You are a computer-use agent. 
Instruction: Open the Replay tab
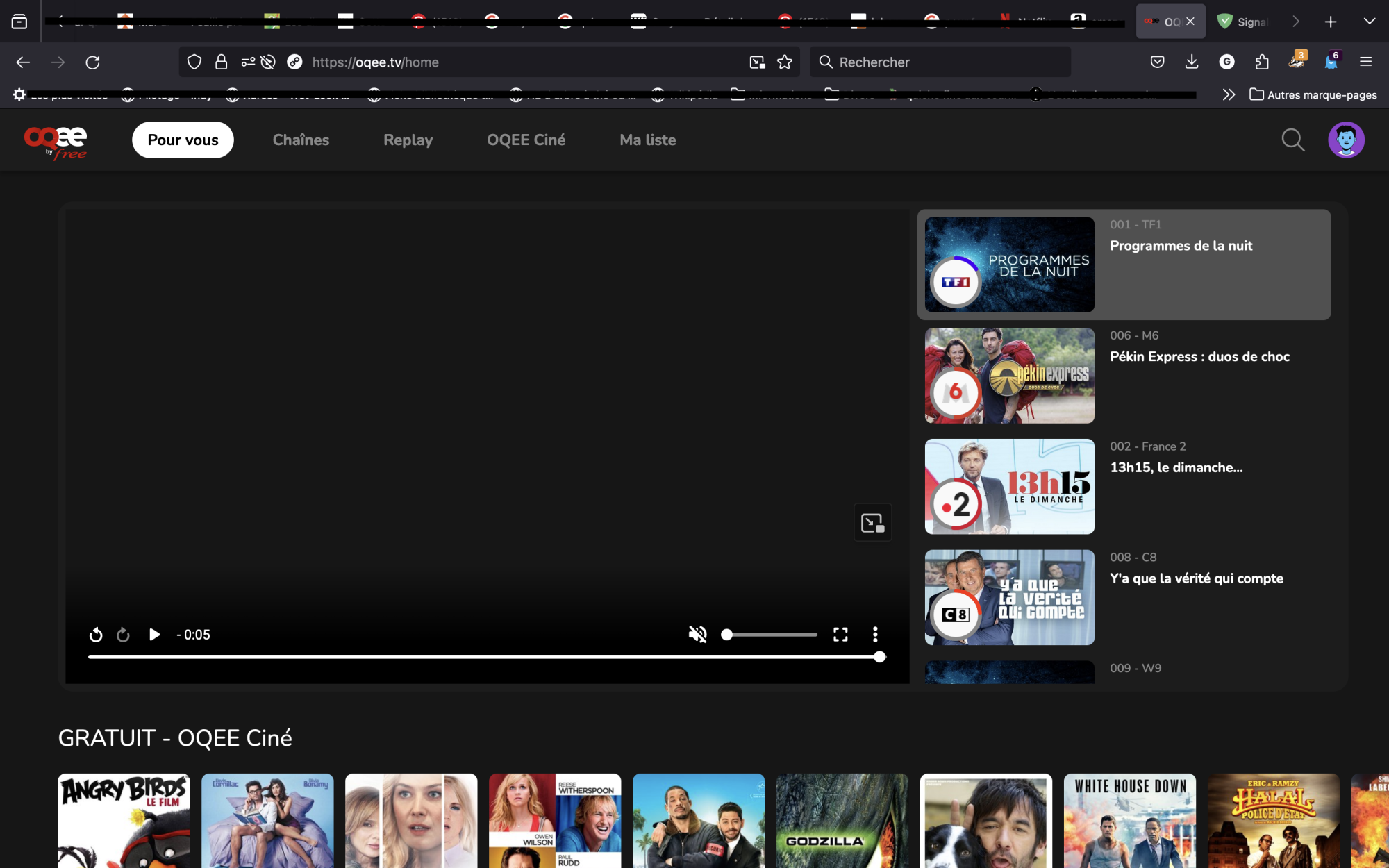(408, 140)
